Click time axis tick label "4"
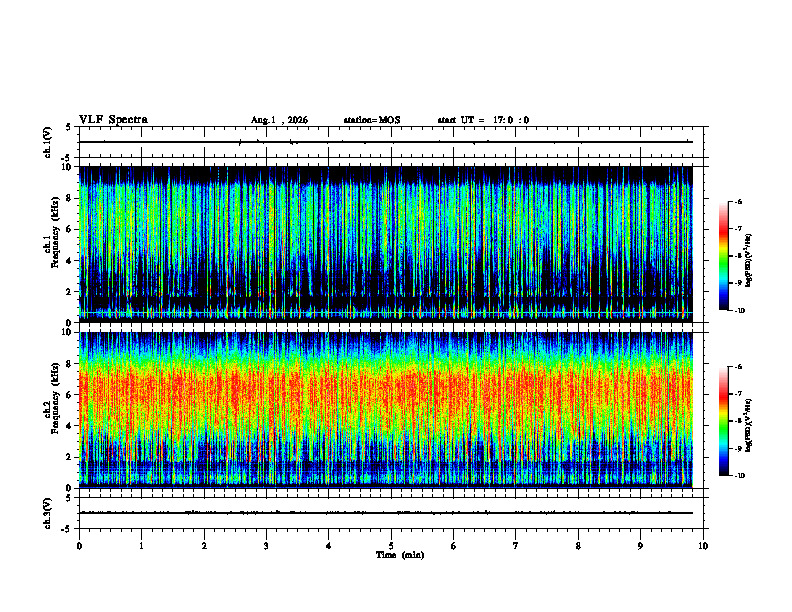This screenshot has height=612, width=792. [329, 546]
